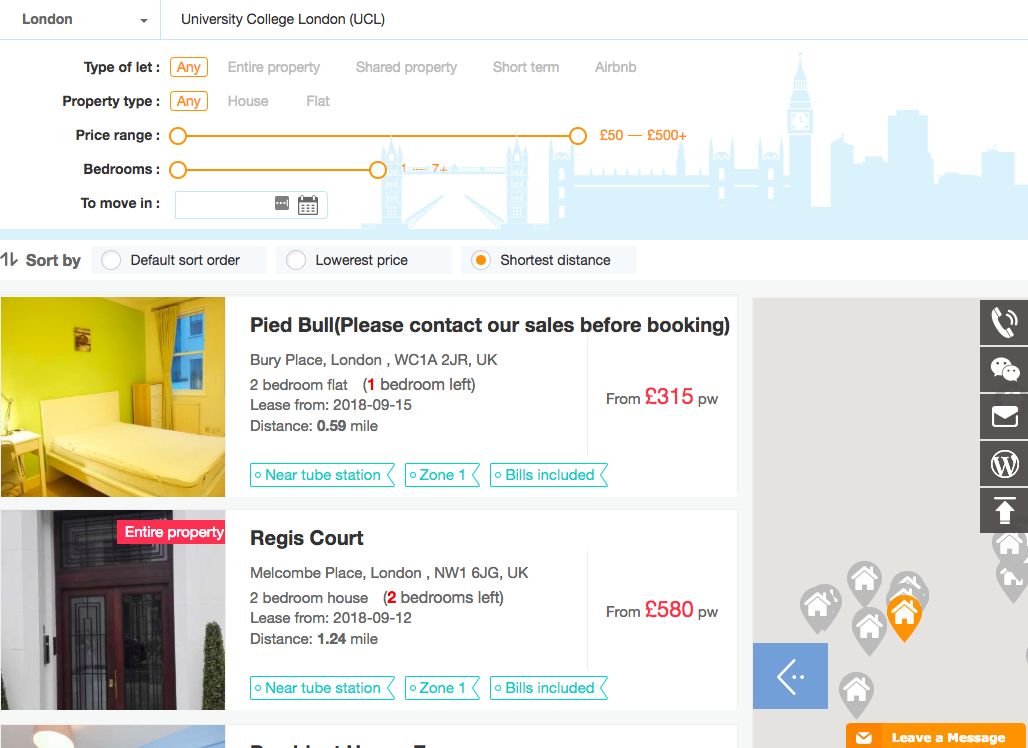Image resolution: width=1028 pixels, height=748 pixels.
Task: Select the lowest grey house map marker
Action: pyautogui.click(x=856, y=694)
